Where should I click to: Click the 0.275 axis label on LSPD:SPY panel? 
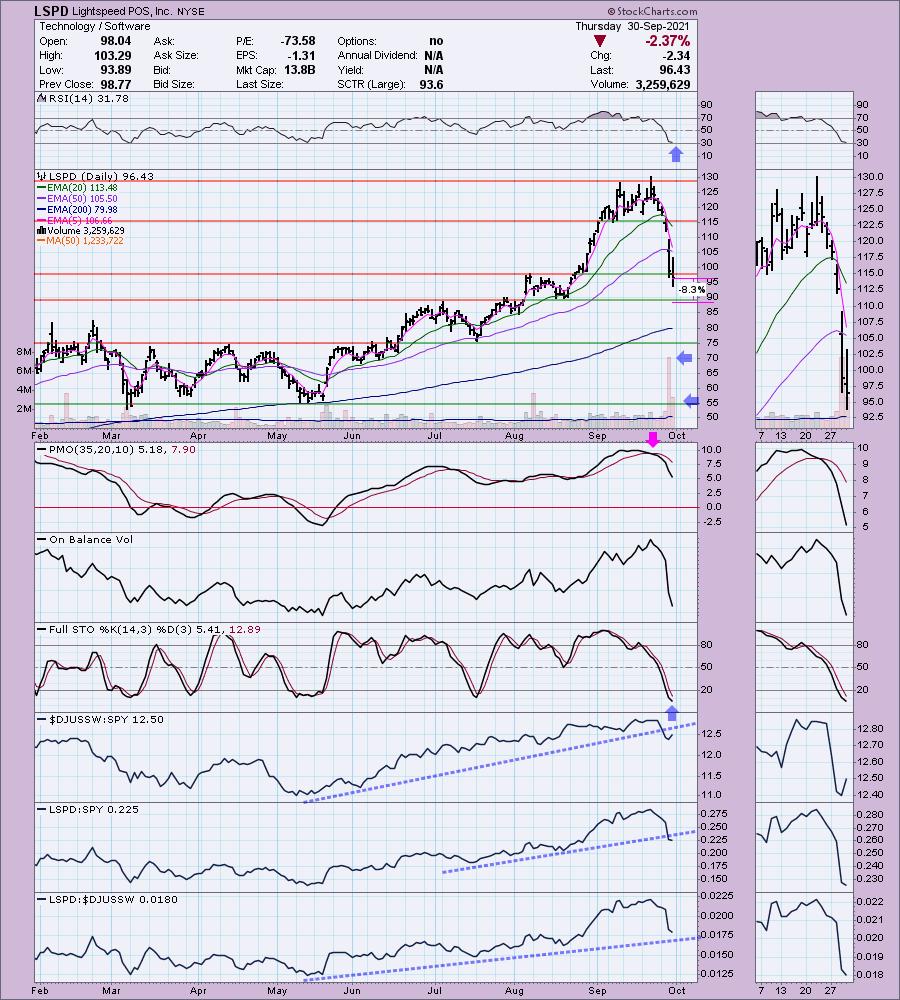(714, 814)
